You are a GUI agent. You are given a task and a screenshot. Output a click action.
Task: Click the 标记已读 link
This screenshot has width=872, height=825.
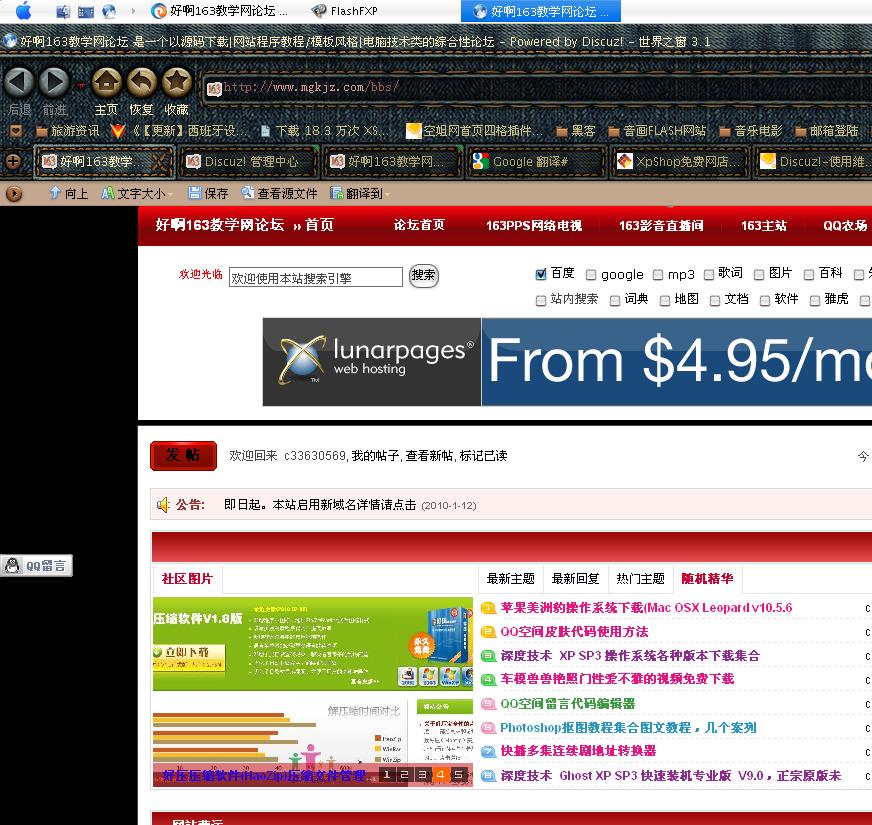pos(483,456)
